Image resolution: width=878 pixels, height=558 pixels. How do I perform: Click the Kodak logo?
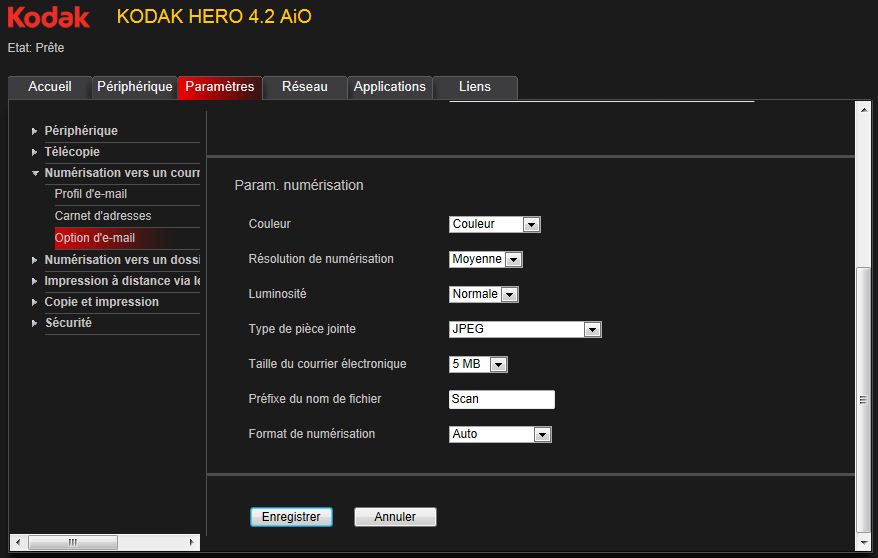[49, 17]
